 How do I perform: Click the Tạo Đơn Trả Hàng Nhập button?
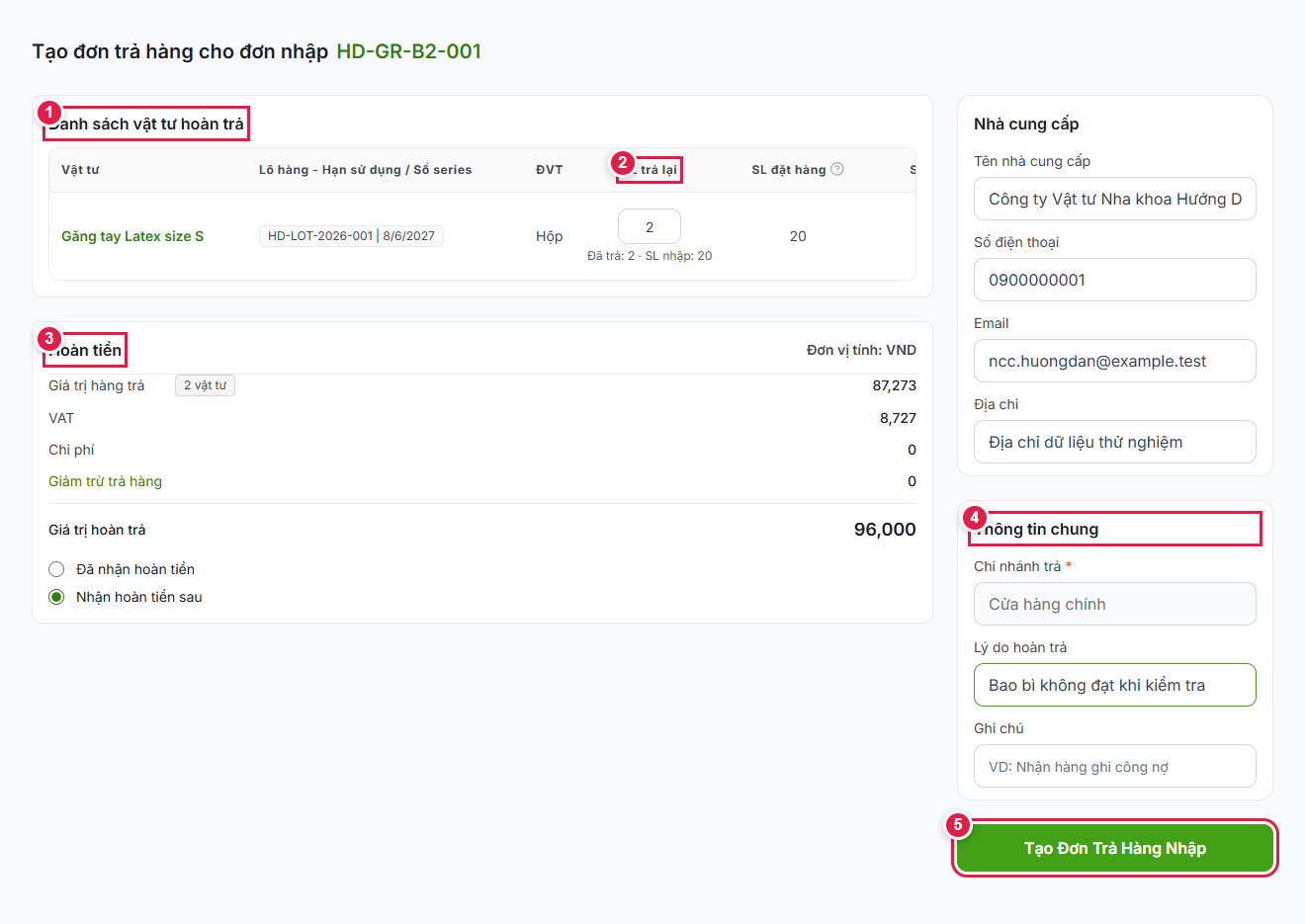click(1115, 848)
